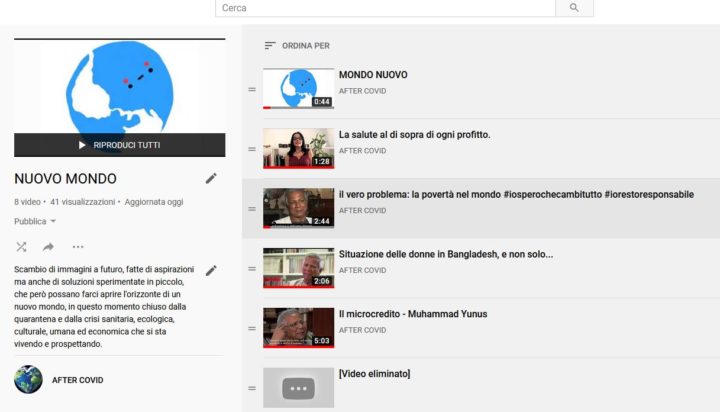Open the three-dot more options menu
This screenshot has width=720, height=412.
[78, 246]
